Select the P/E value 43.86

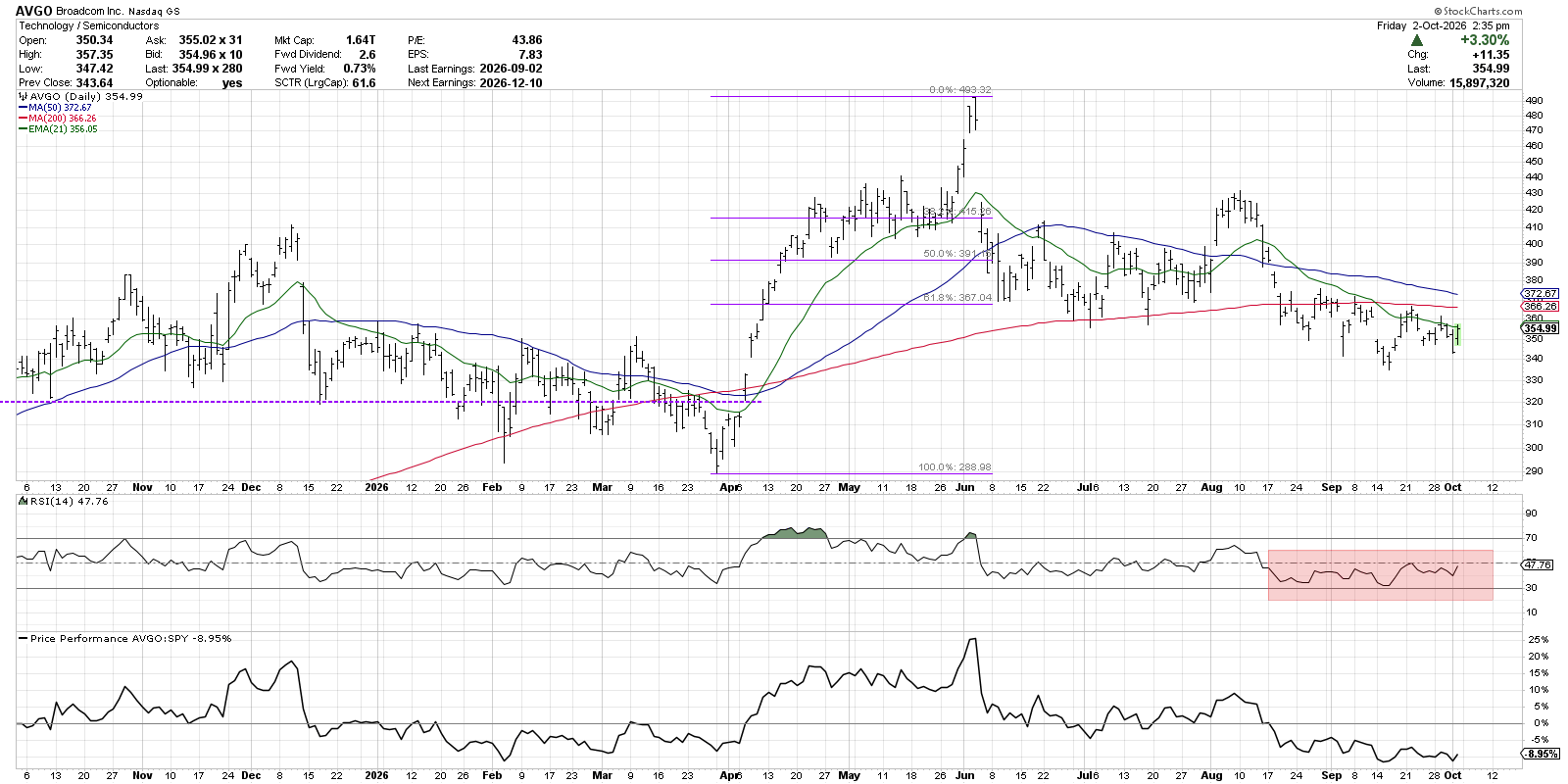point(527,40)
